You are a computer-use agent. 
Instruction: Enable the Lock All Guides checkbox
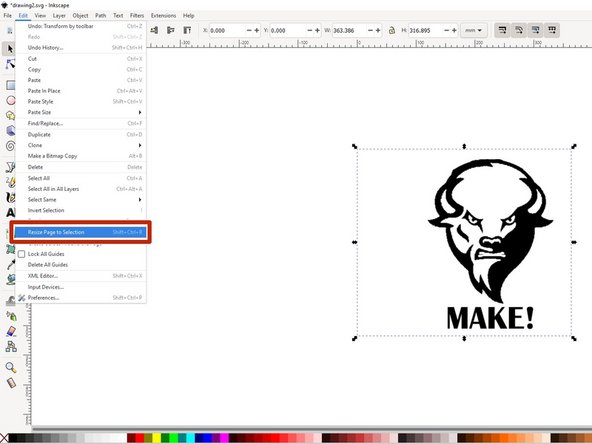pos(22,254)
